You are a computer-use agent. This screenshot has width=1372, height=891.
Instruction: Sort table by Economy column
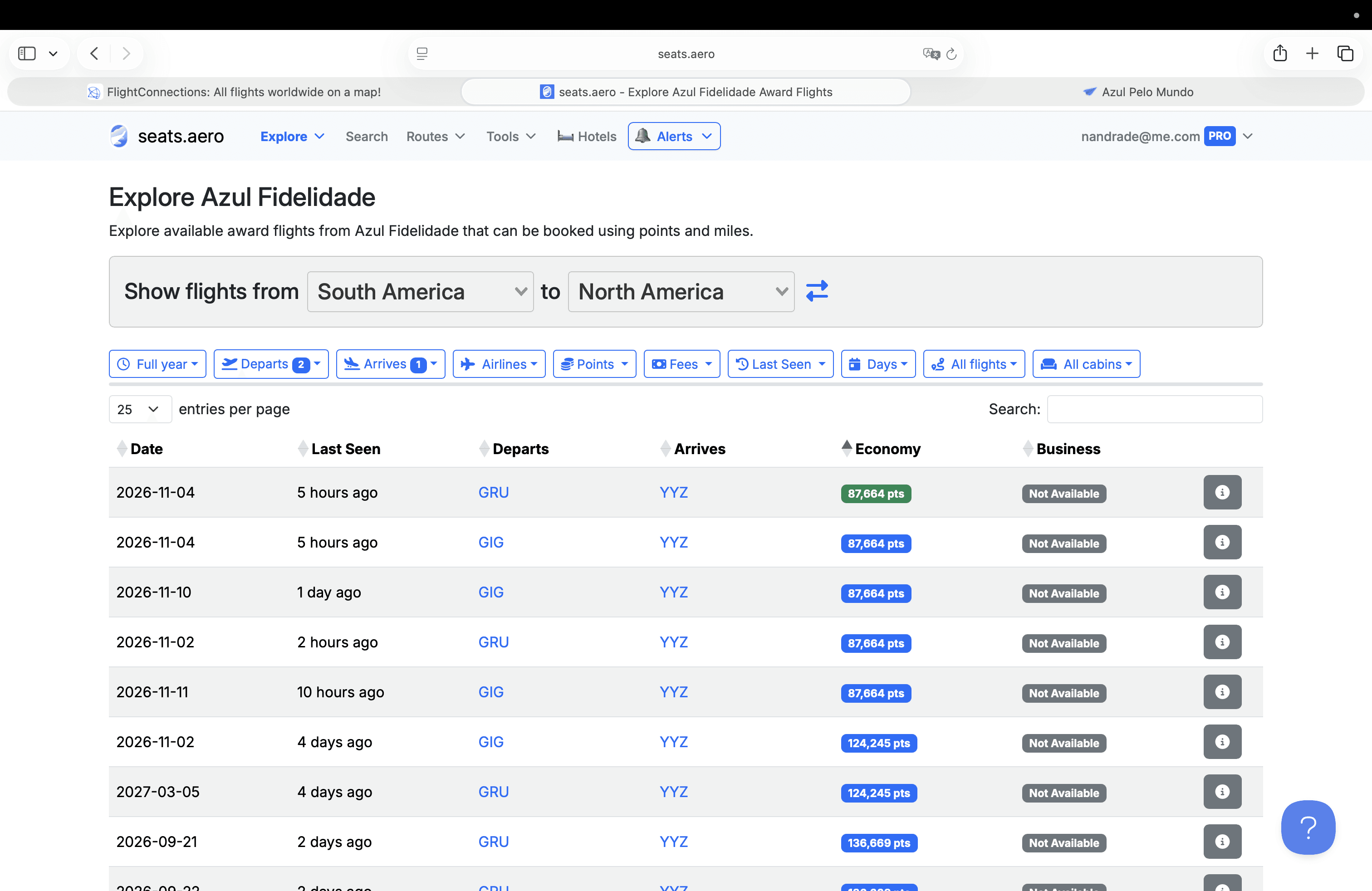coord(881,448)
